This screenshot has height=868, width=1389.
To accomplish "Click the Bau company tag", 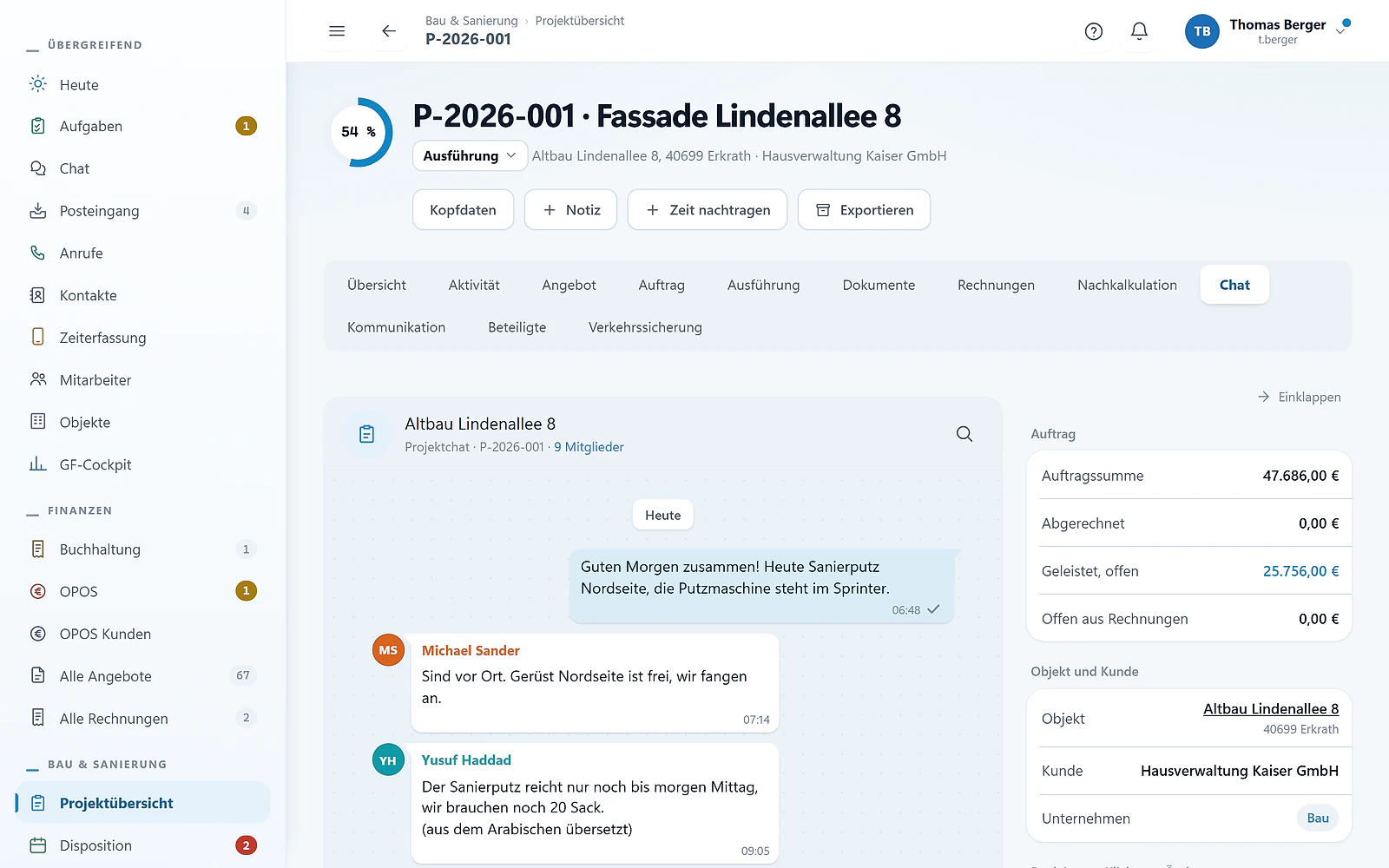I will tap(1318, 819).
